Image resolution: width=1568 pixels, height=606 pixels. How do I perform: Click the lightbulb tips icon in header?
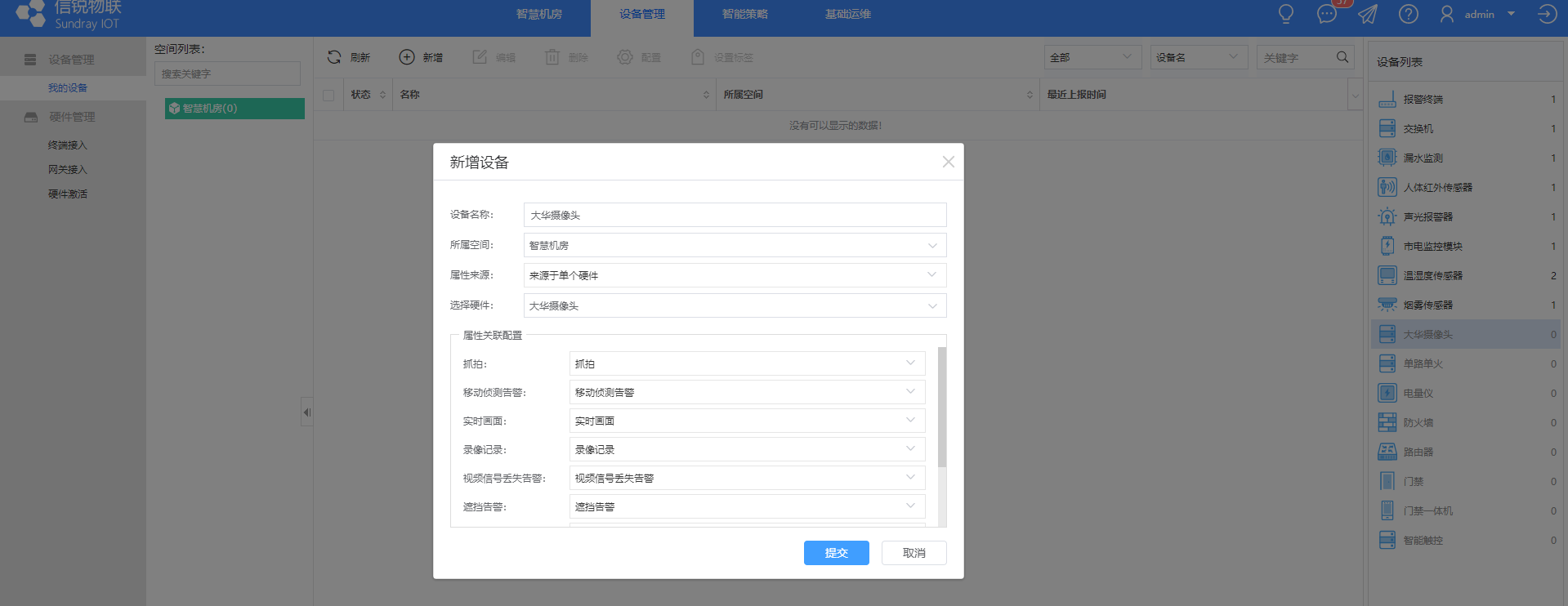[1286, 14]
